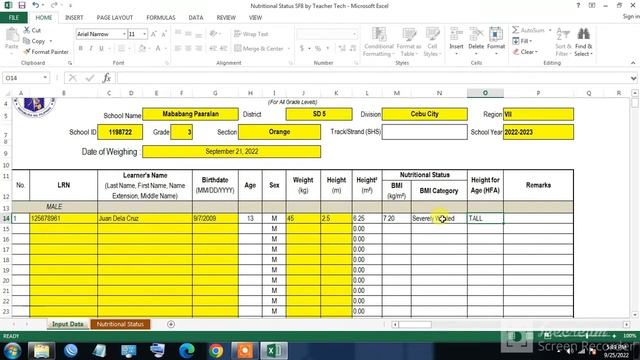
Task: Toggle Merge & Center
Action: pos(259,48)
